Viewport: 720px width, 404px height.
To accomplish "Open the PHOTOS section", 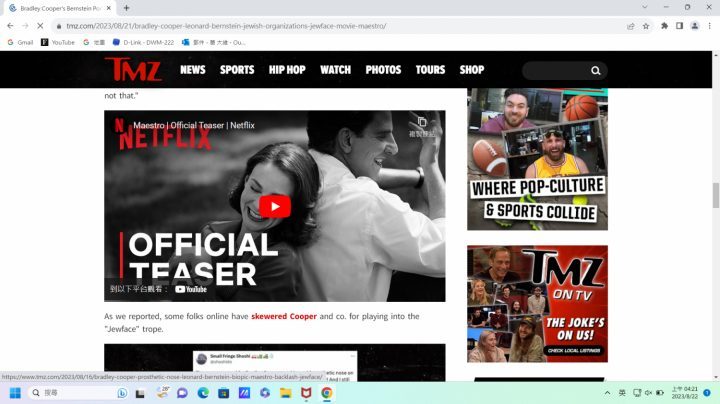I will [383, 70].
